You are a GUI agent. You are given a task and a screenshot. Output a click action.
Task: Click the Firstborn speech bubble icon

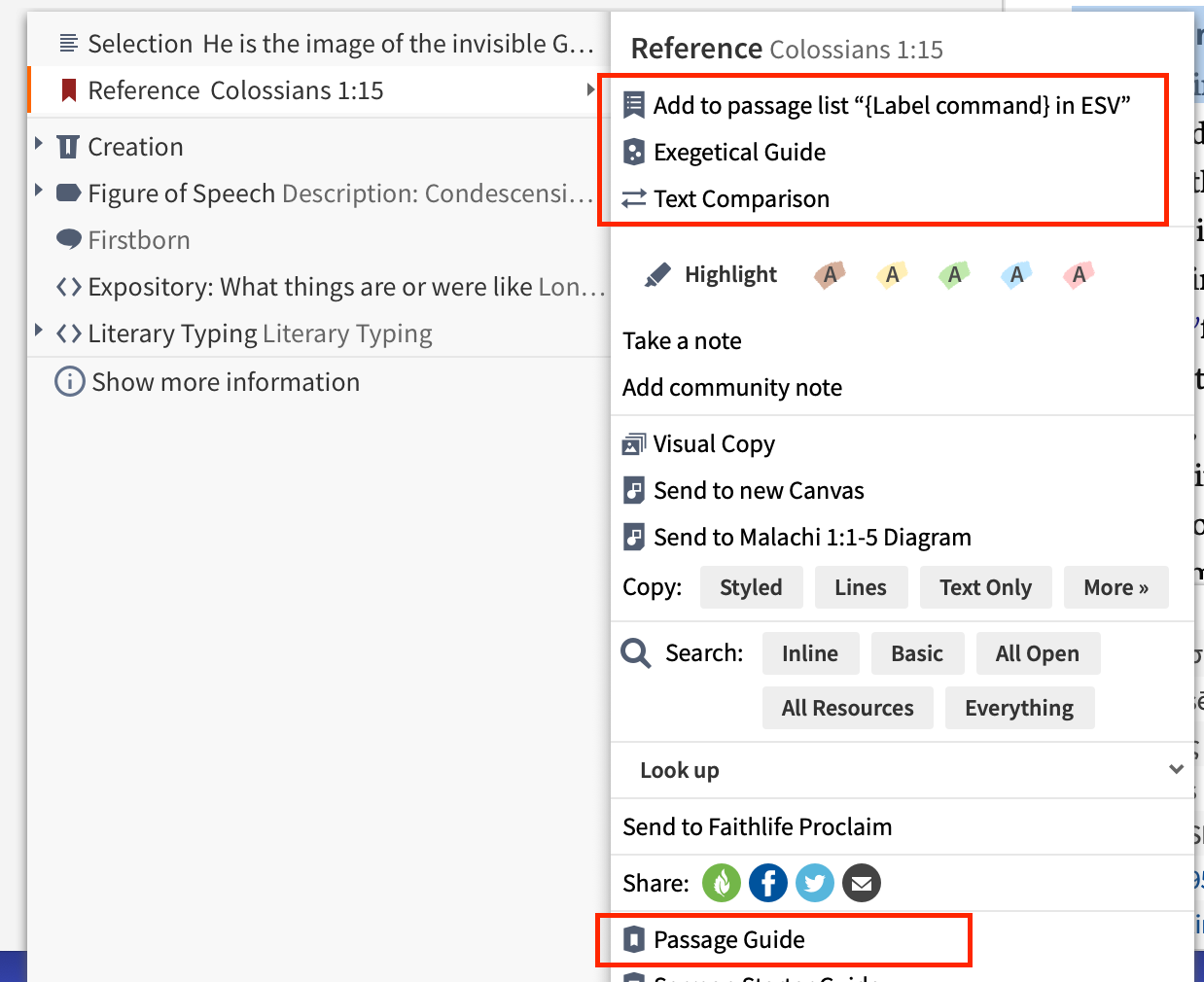(x=69, y=239)
